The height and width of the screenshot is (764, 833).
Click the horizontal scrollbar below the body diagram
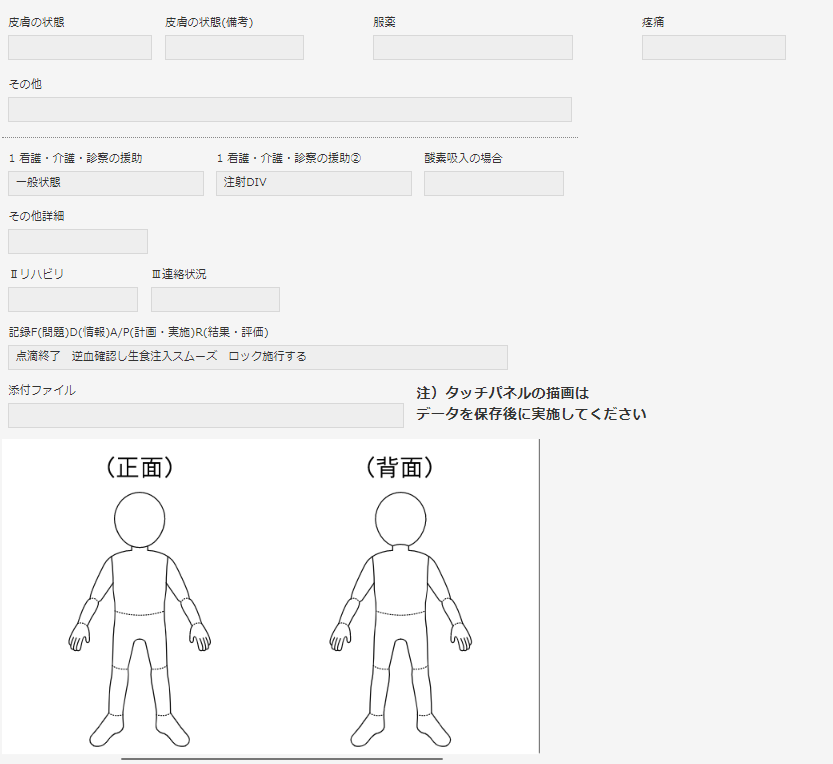pos(282,759)
